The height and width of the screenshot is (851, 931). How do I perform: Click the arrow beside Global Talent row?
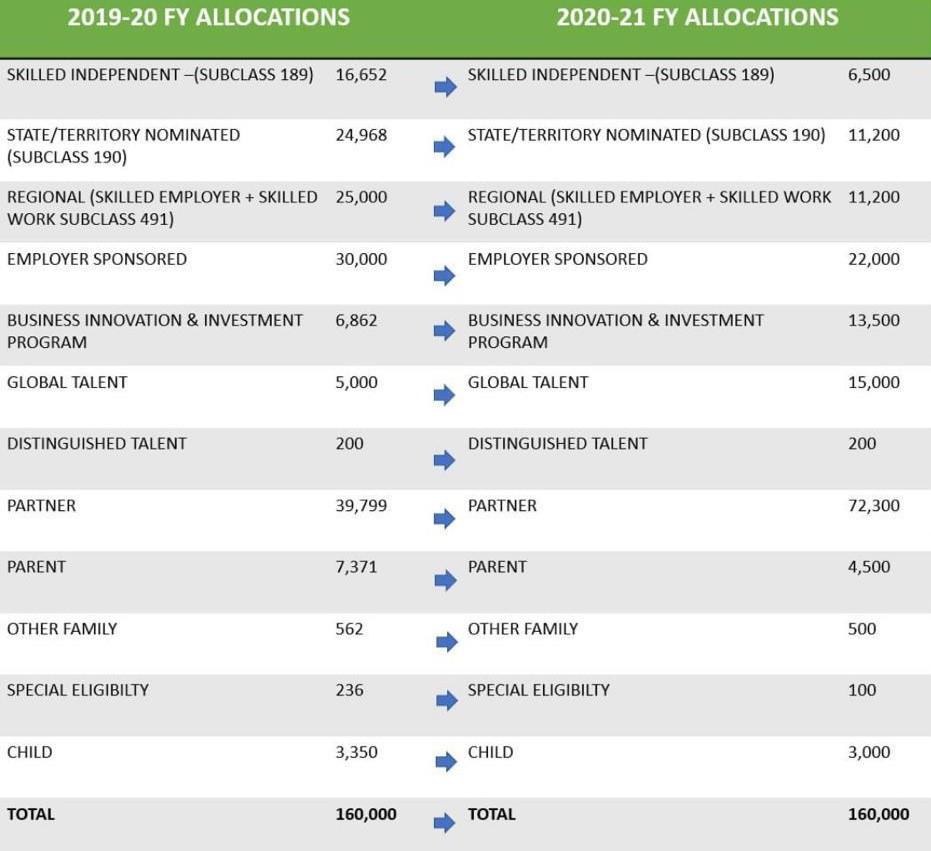pyautogui.click(x=445, y=395)
